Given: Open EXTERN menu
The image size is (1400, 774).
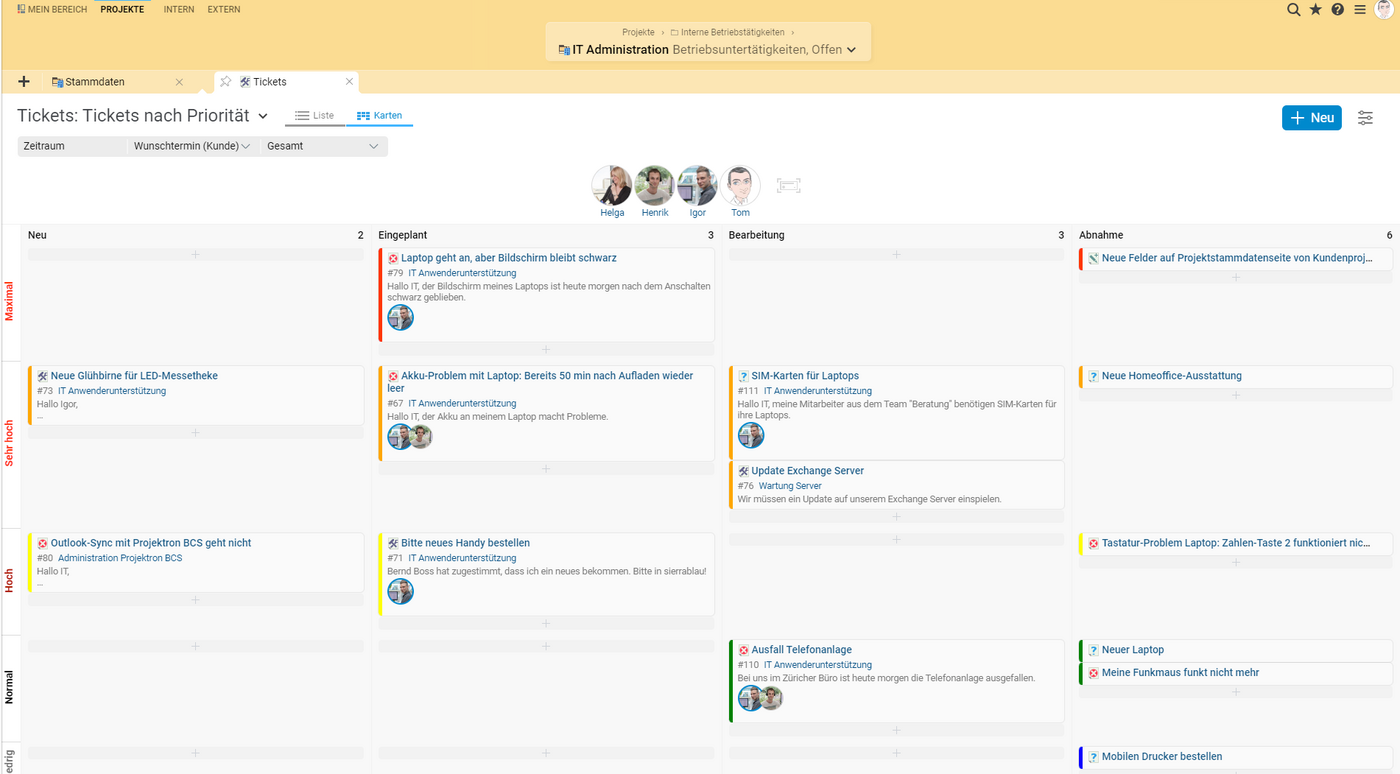Looking at the screenshot, I should point(224,9).
